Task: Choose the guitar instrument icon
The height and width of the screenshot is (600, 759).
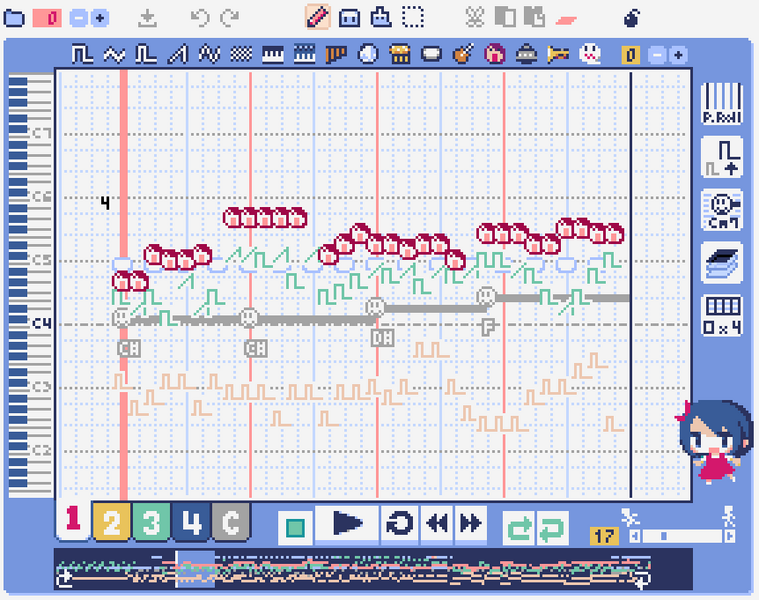Action: point(462,54)
